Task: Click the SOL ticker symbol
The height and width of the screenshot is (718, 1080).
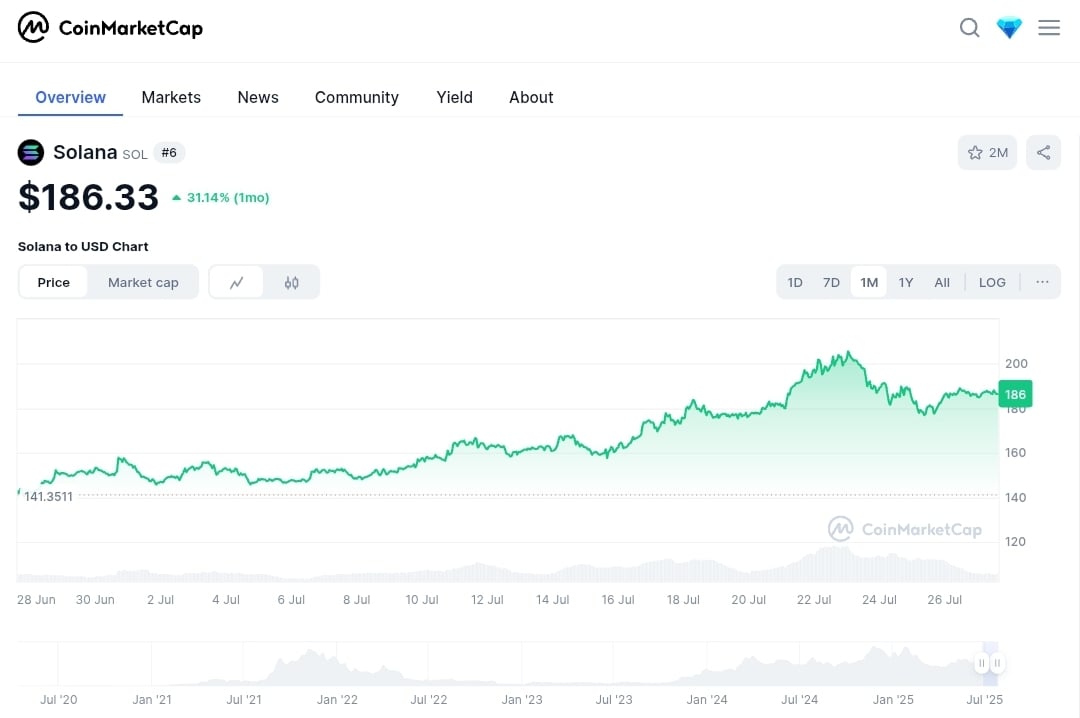Action: 135,154
